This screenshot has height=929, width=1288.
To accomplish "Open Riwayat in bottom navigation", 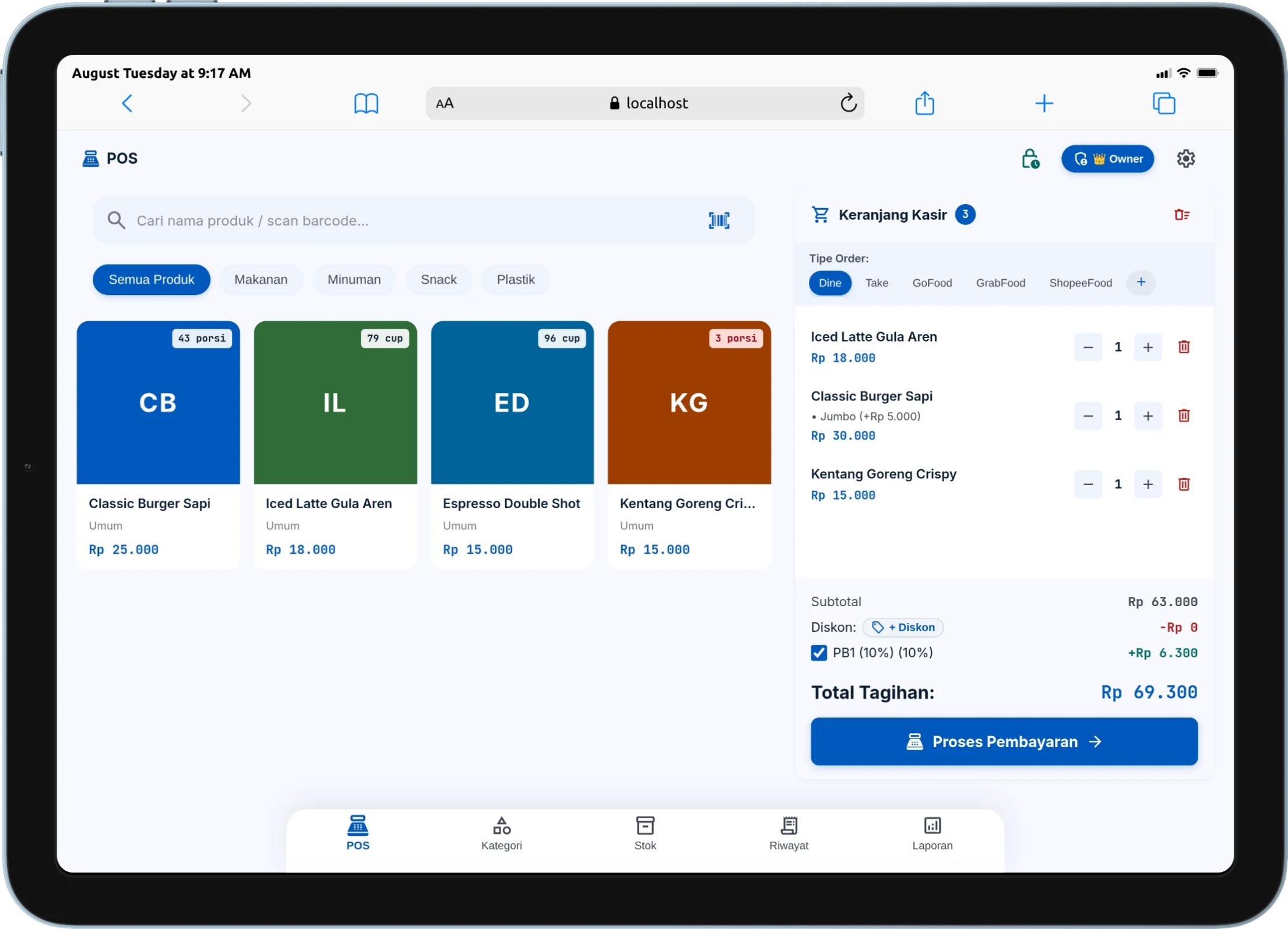I will pyautogui.click(x=788, y=834).
